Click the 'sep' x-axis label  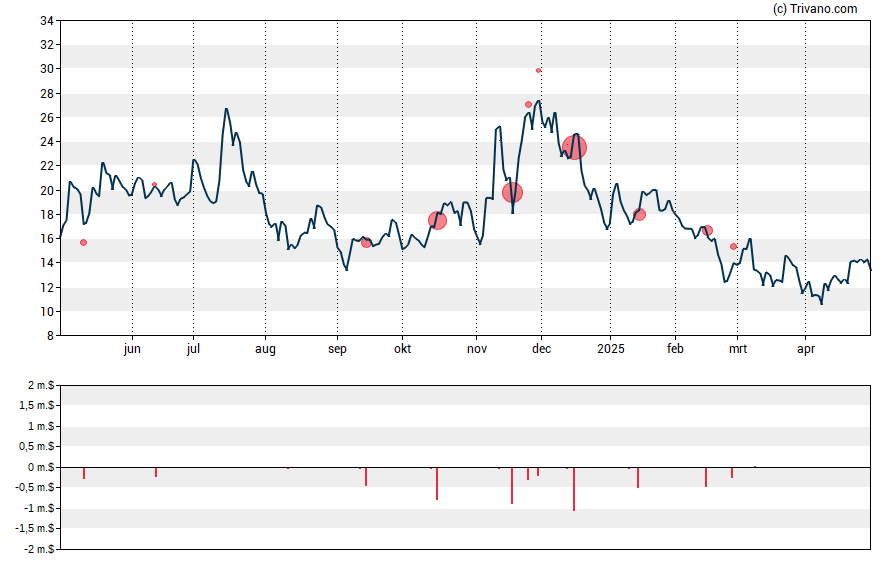pos(337,349)
